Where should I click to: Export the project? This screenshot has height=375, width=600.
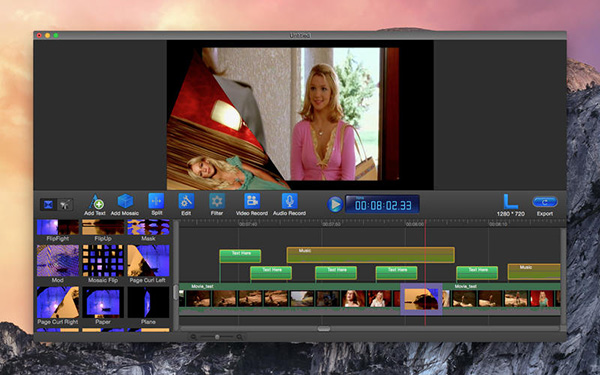point(545,202)
